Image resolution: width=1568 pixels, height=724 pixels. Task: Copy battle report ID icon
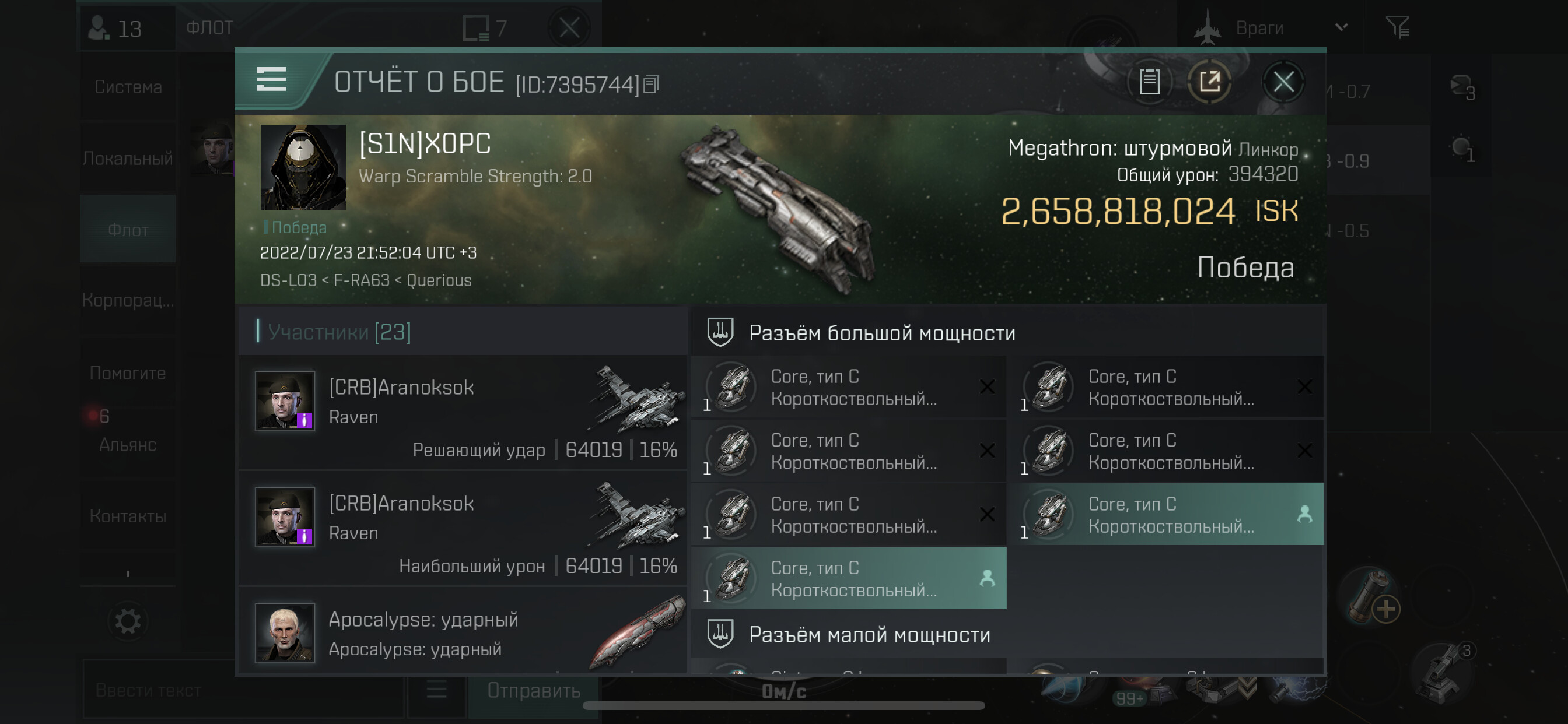coord(652,85)
